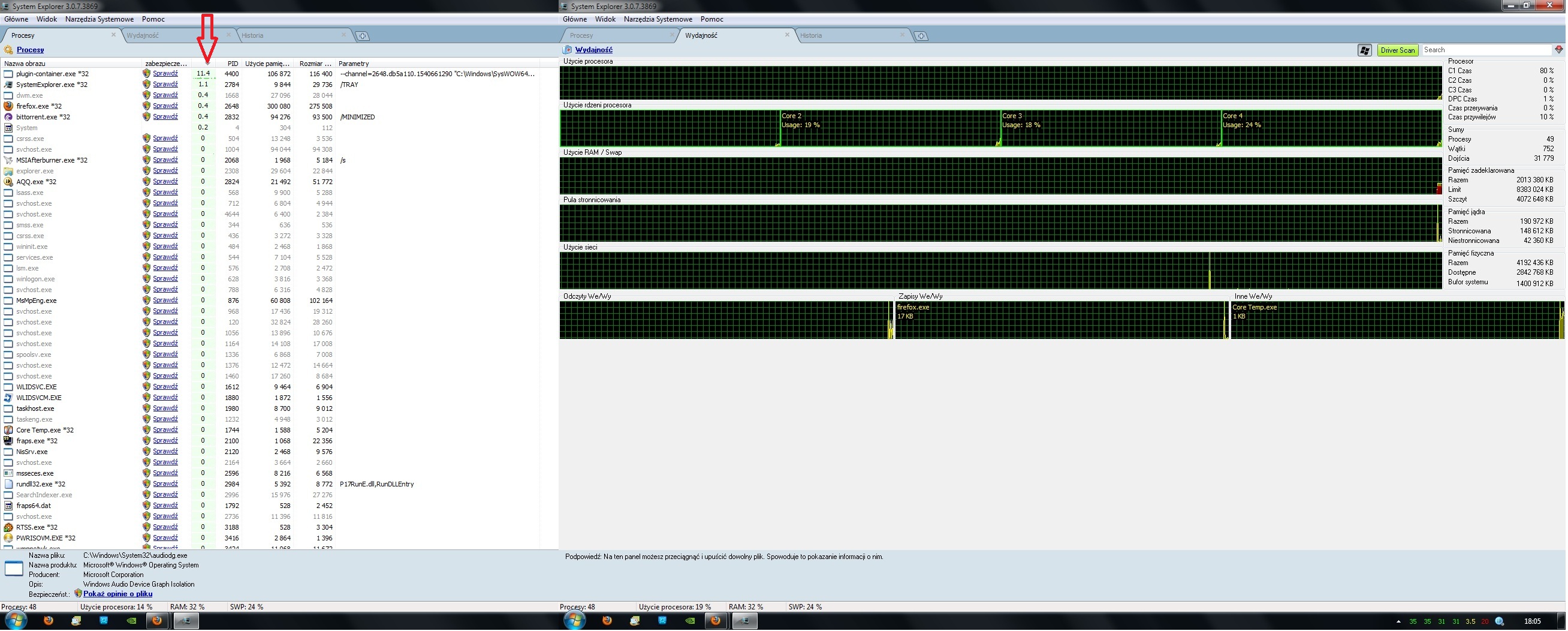Close the Procesy tab in left window
Image resolution: width=1568 pixels, height=631 pixels.
113,35
